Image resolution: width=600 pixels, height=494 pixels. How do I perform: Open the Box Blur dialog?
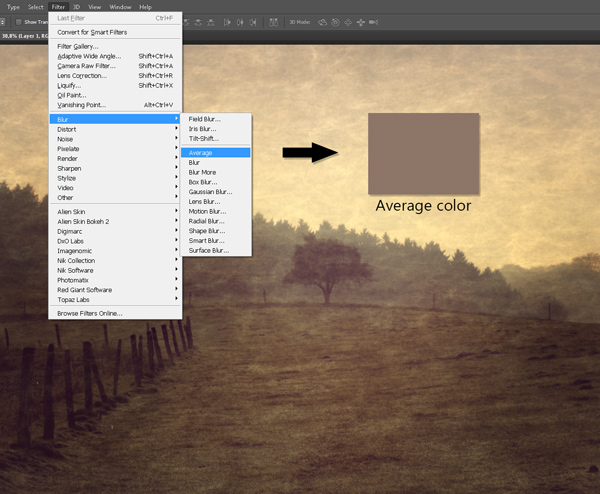point(216,182)
